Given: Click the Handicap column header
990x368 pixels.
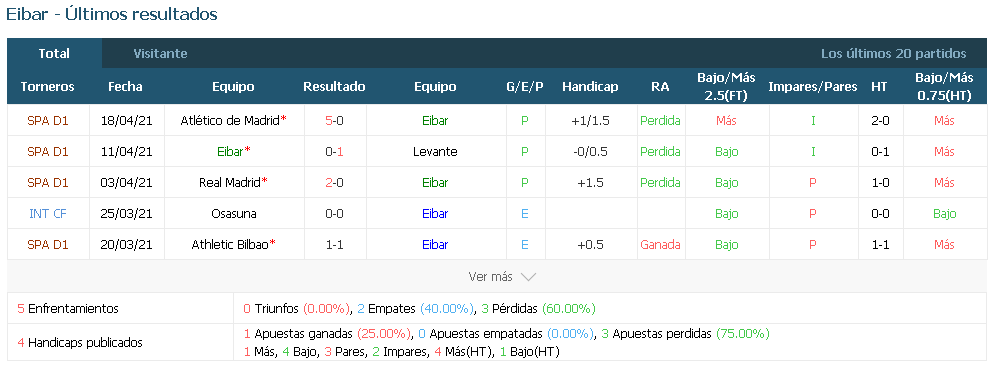Looking at the screenshot, I should pos(590,86).
